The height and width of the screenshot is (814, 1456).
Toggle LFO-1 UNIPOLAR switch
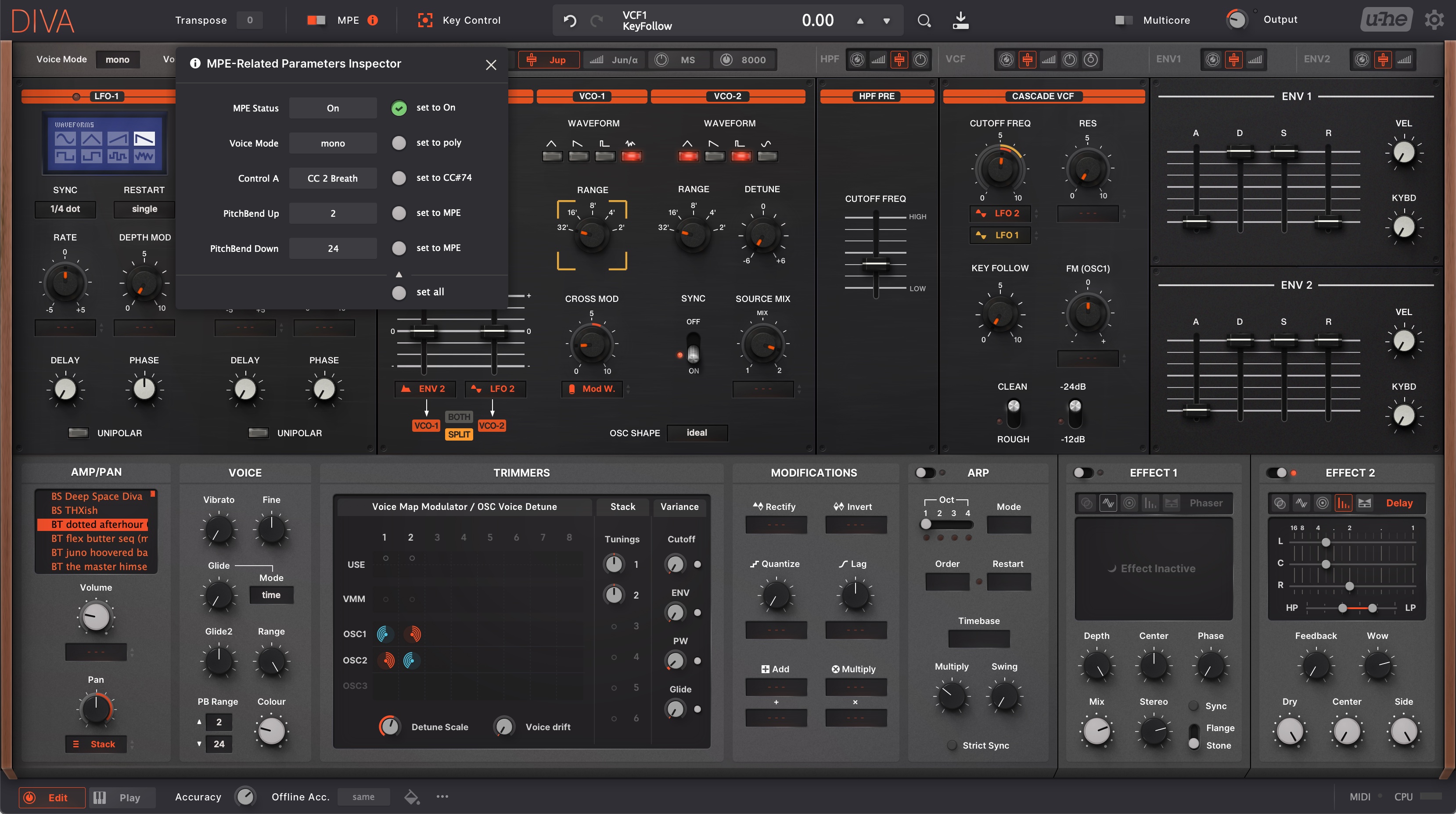tap(78, 433)
